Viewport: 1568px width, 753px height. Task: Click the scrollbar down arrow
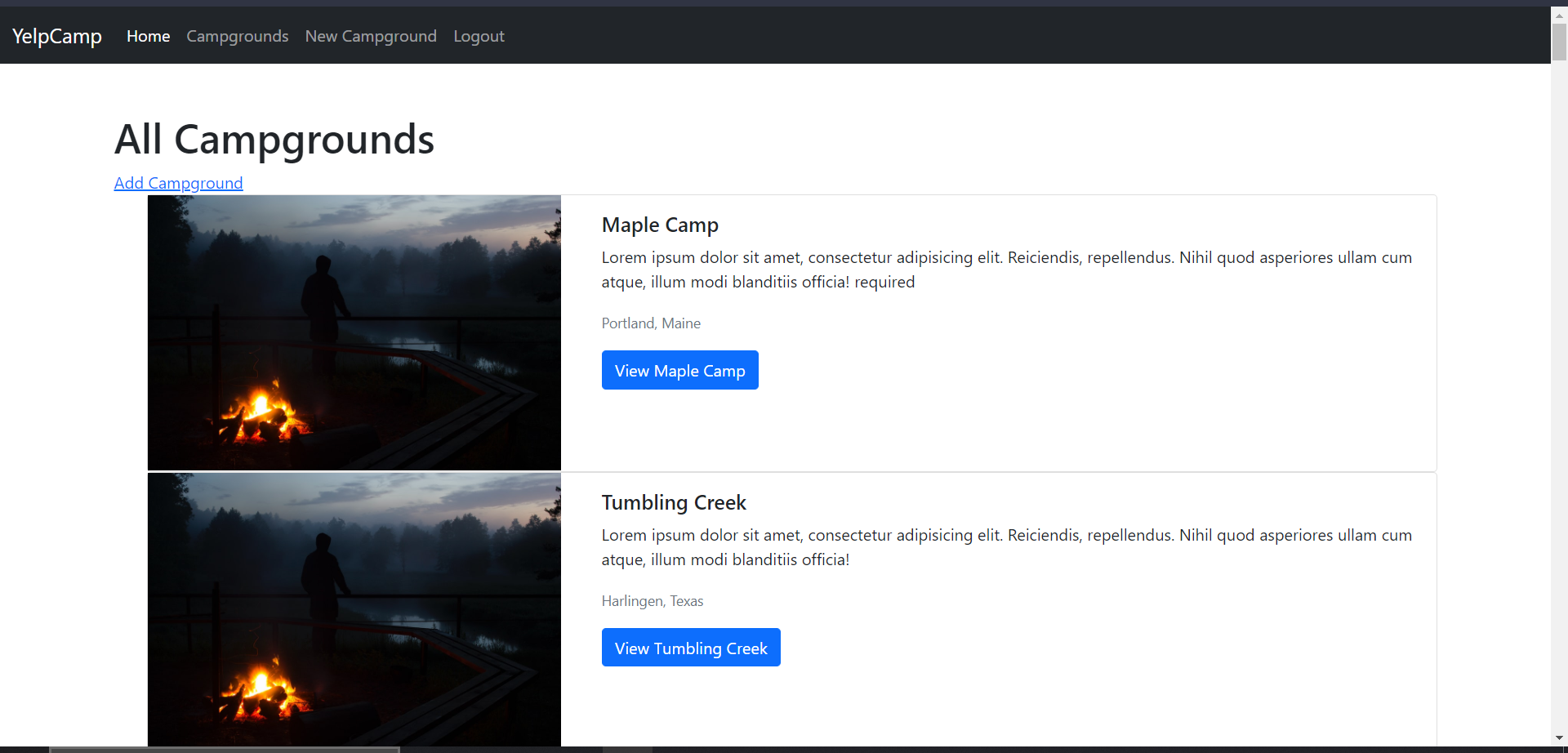[1559, 738]
